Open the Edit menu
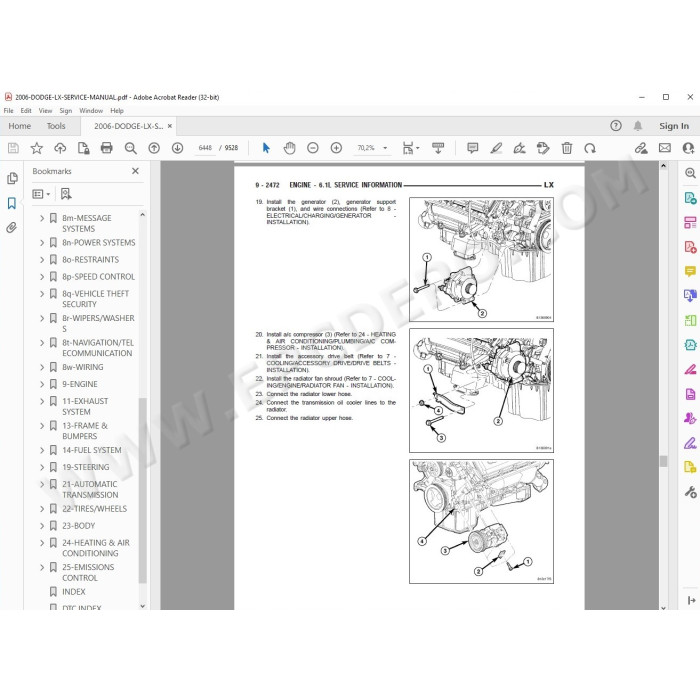This screenshot has height=700, width=700. 26,111
